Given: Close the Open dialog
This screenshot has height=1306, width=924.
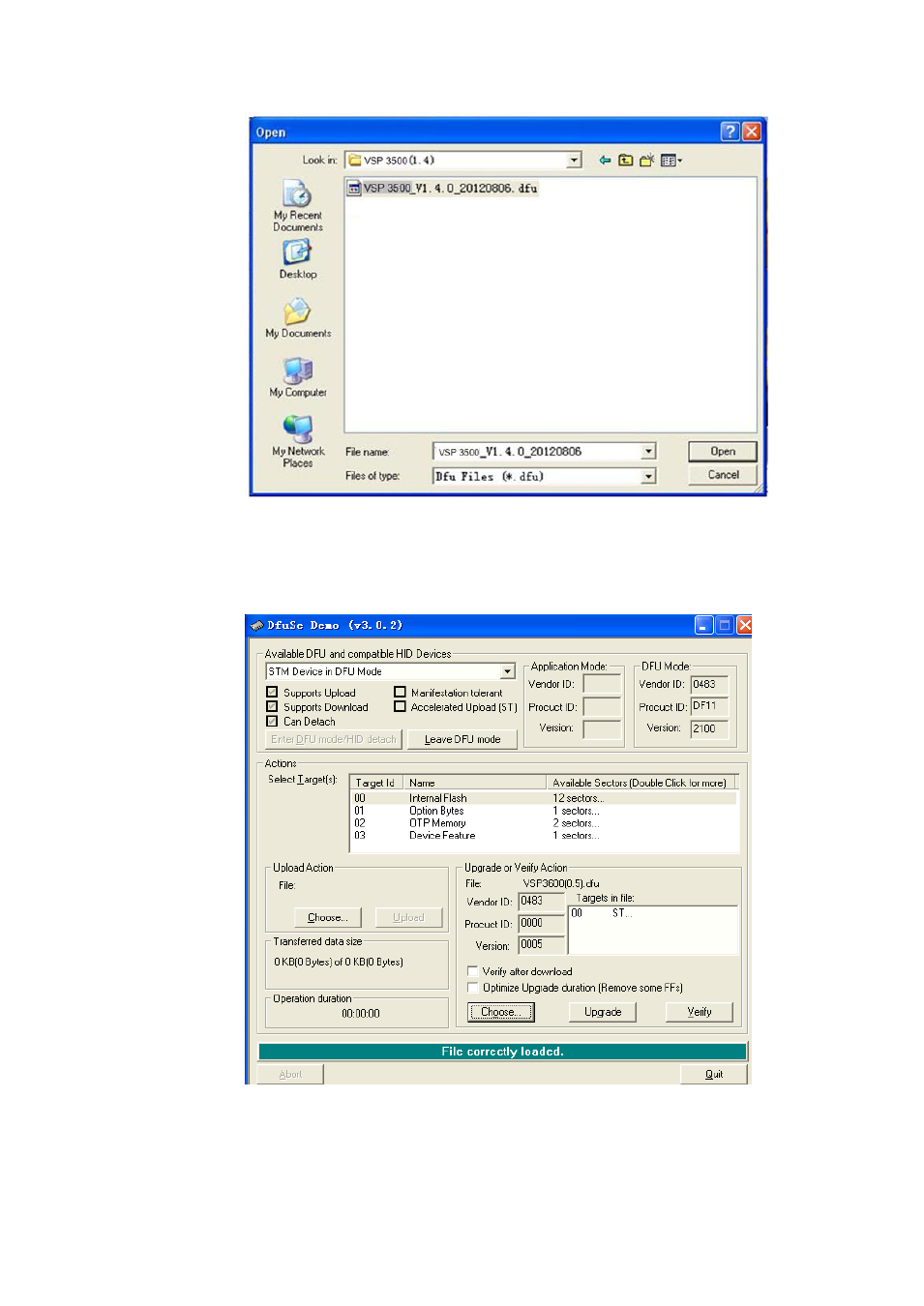Looking at the screenshot, I should 752,132.
